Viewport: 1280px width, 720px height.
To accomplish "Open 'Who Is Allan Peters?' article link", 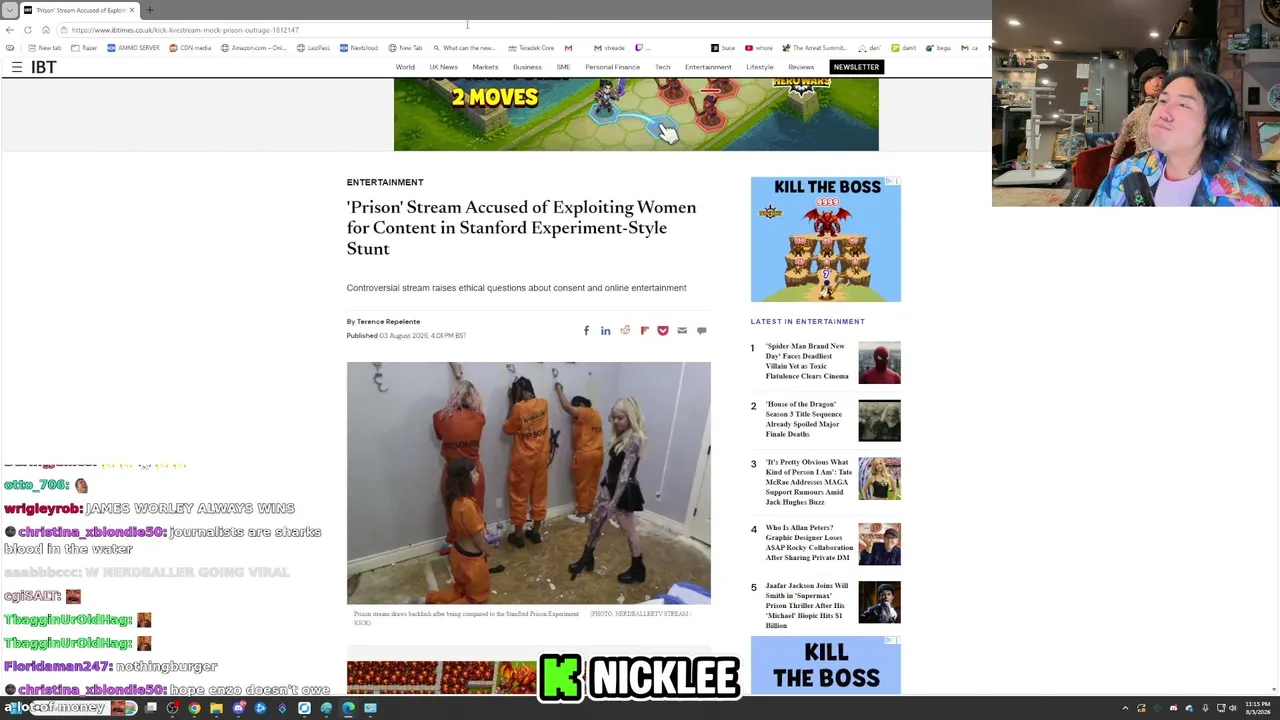I will pos(809,543).
